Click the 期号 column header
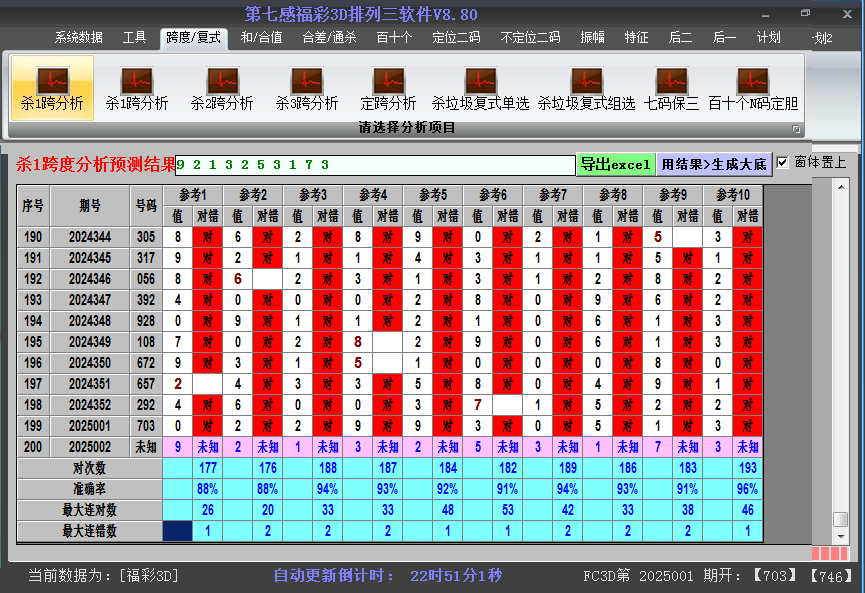 pyautogui.click(x=90, y=206)
